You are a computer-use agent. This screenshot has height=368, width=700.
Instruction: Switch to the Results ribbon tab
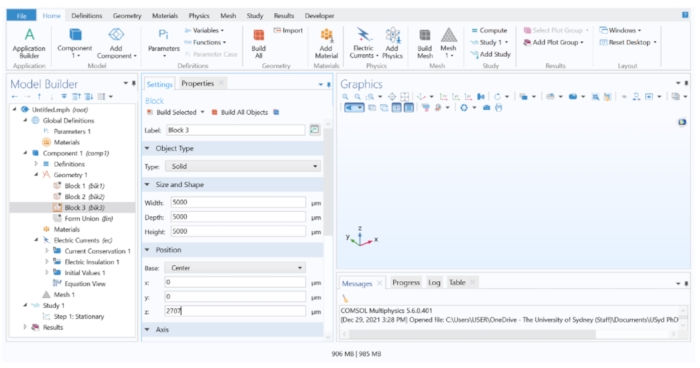point(284,16)
